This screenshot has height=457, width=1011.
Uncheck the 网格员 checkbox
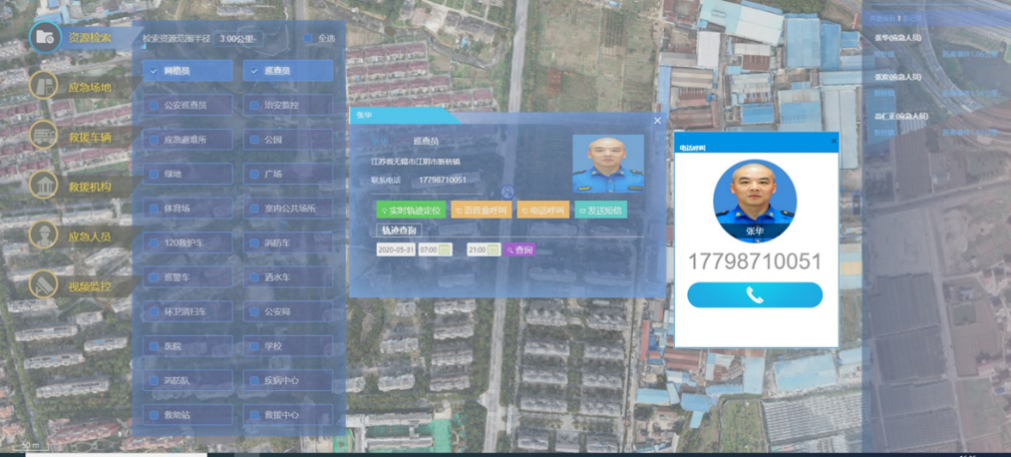coord(153,71)
